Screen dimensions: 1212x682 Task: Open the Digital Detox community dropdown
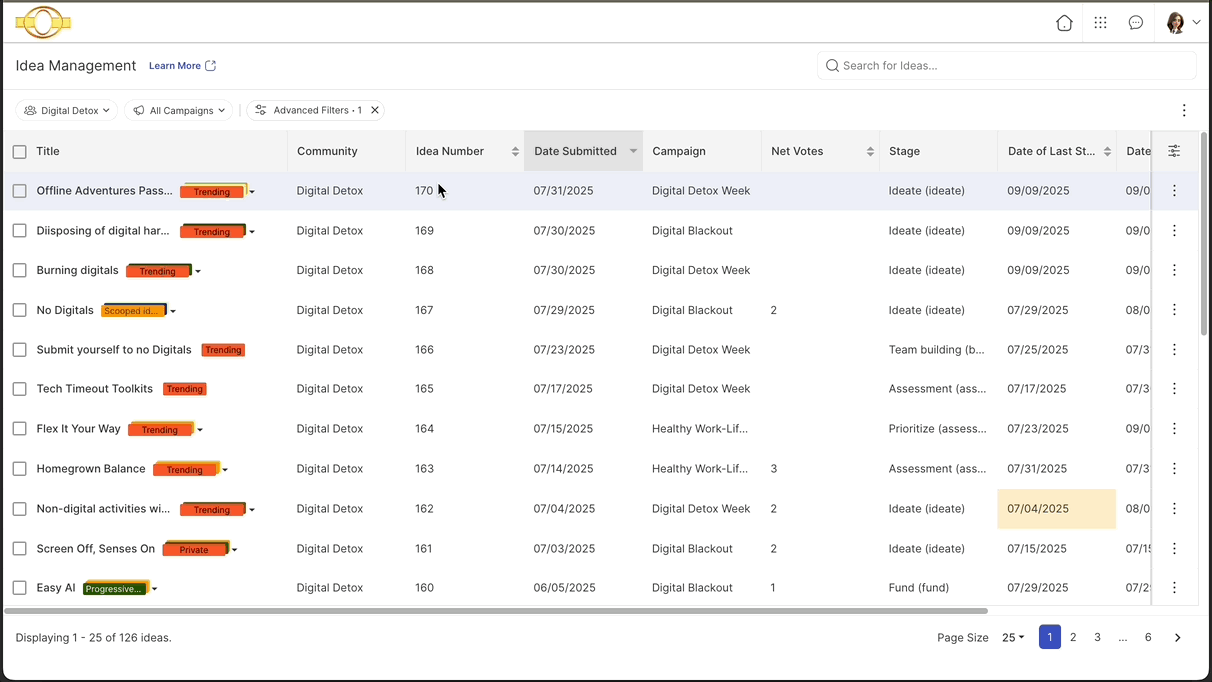[67, 110]
